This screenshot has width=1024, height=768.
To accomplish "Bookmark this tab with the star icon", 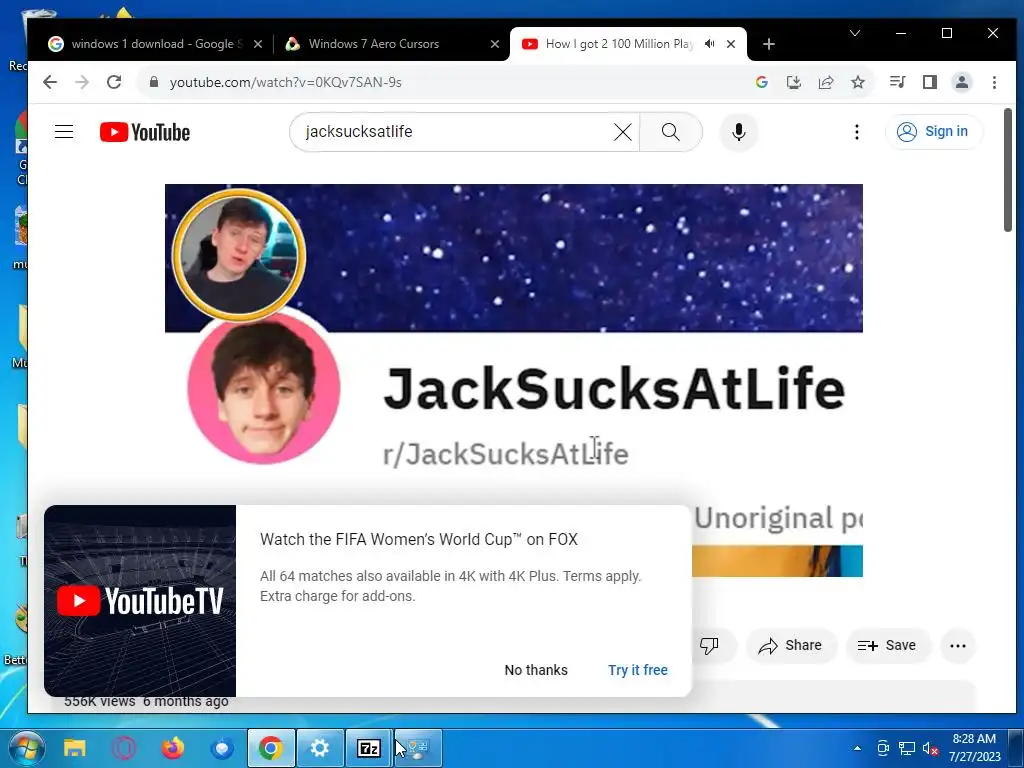I will coord(858,82).
